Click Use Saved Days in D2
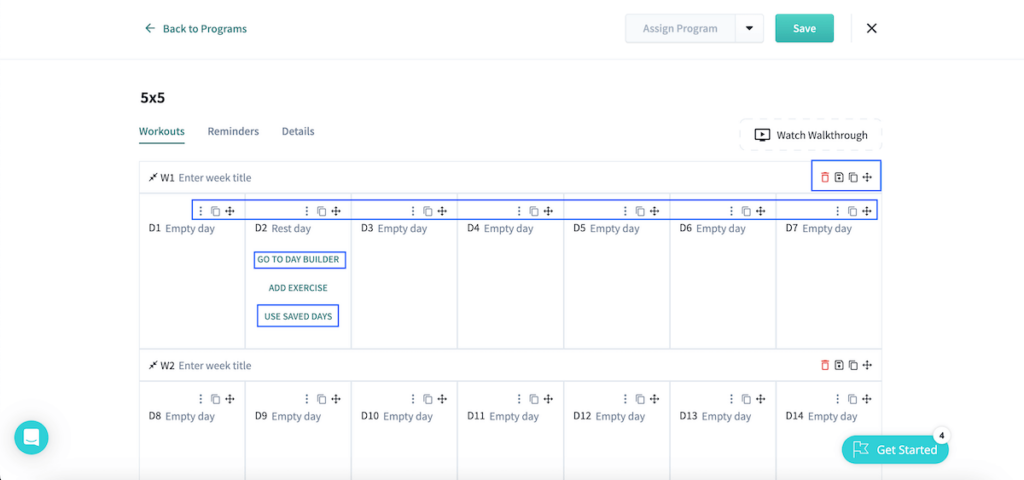Image resolution: width=1024 pixels, height=480 pixels. (x=298, y=316)
